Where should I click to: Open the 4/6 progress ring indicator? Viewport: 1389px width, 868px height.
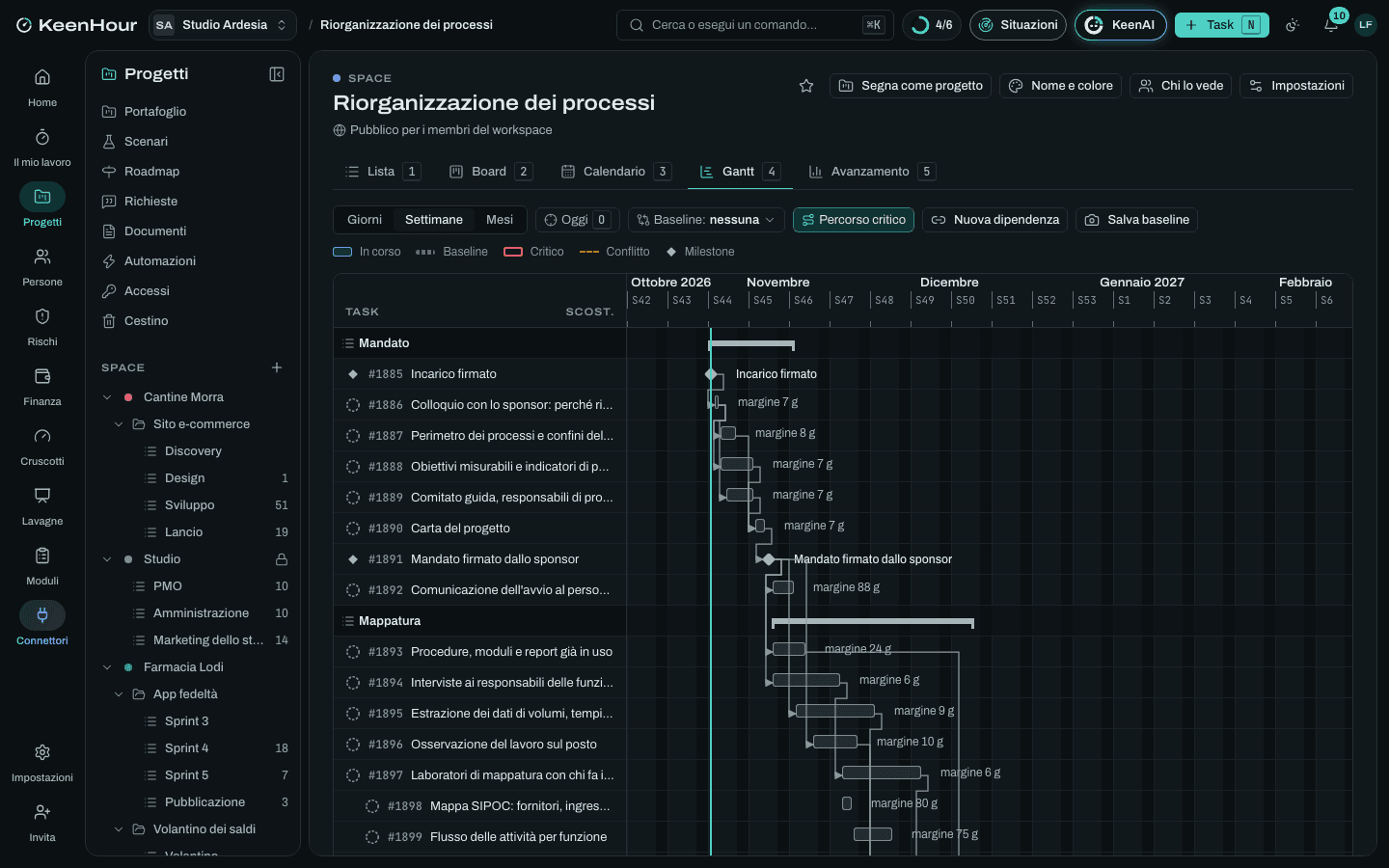[x=932, y=25]
